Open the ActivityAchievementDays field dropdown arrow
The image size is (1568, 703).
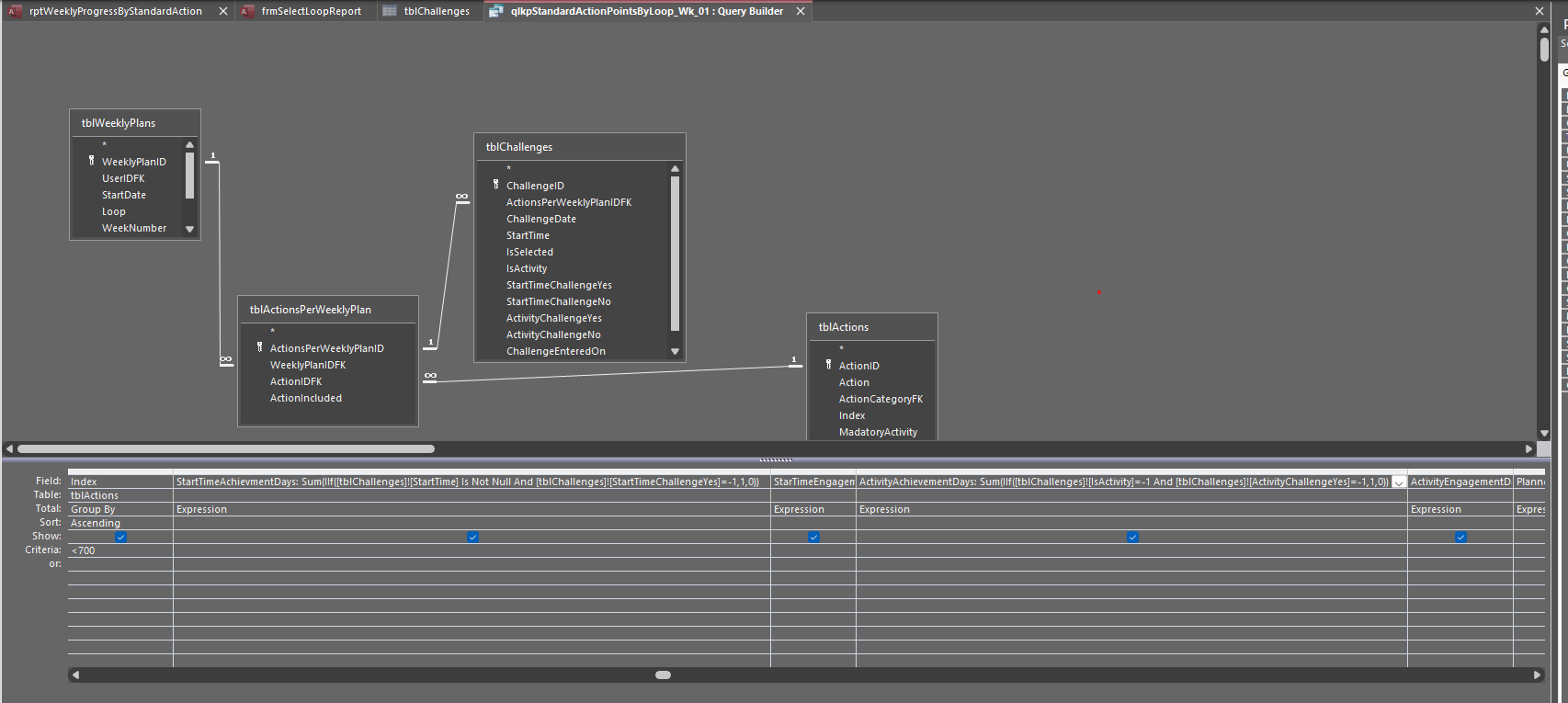pyautogui.click(x=1399, y=482)
